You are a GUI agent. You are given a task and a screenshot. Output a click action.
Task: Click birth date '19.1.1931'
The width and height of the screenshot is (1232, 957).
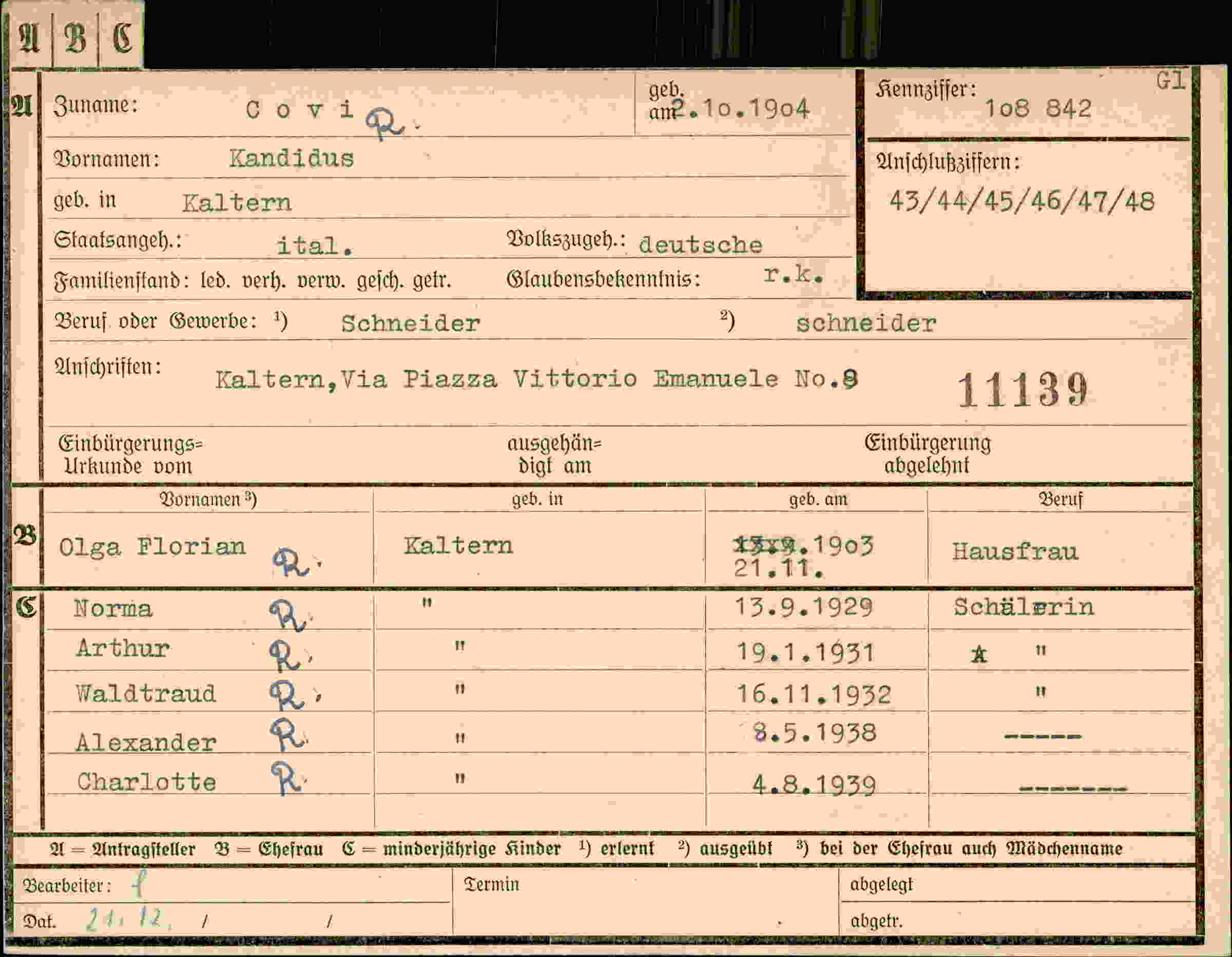tap(805, 653)
